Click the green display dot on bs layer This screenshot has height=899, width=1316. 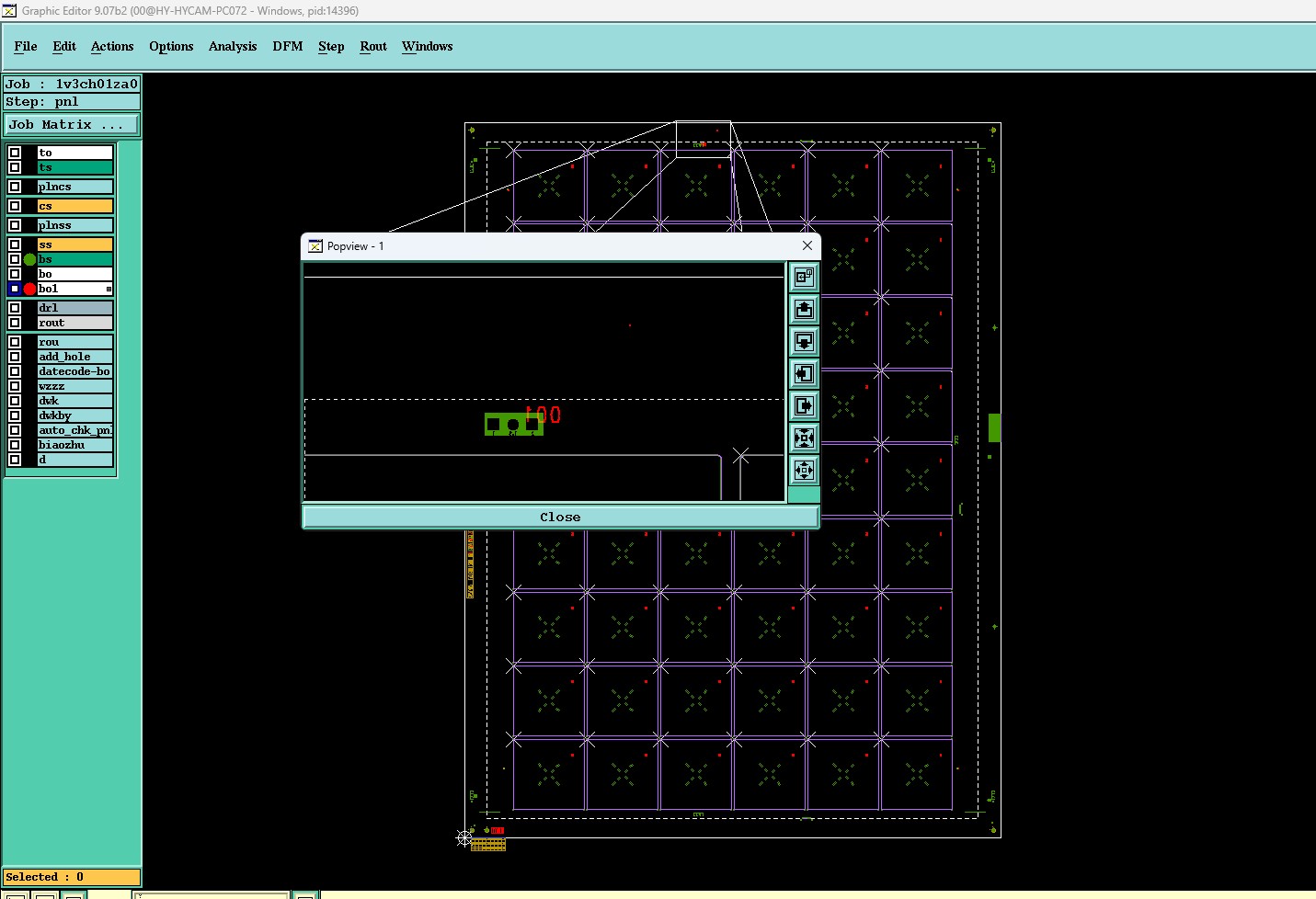30,259
